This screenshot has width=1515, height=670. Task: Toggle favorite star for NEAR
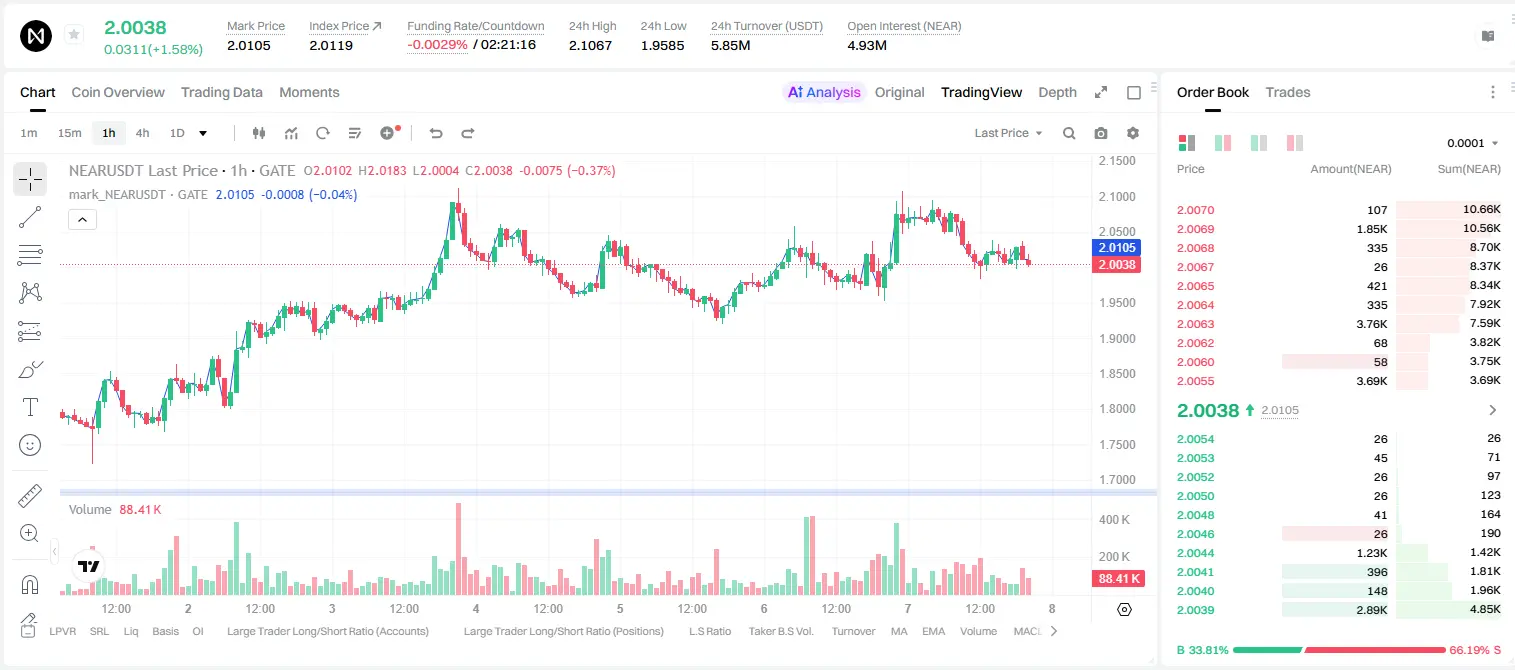[x=74, y=35]
